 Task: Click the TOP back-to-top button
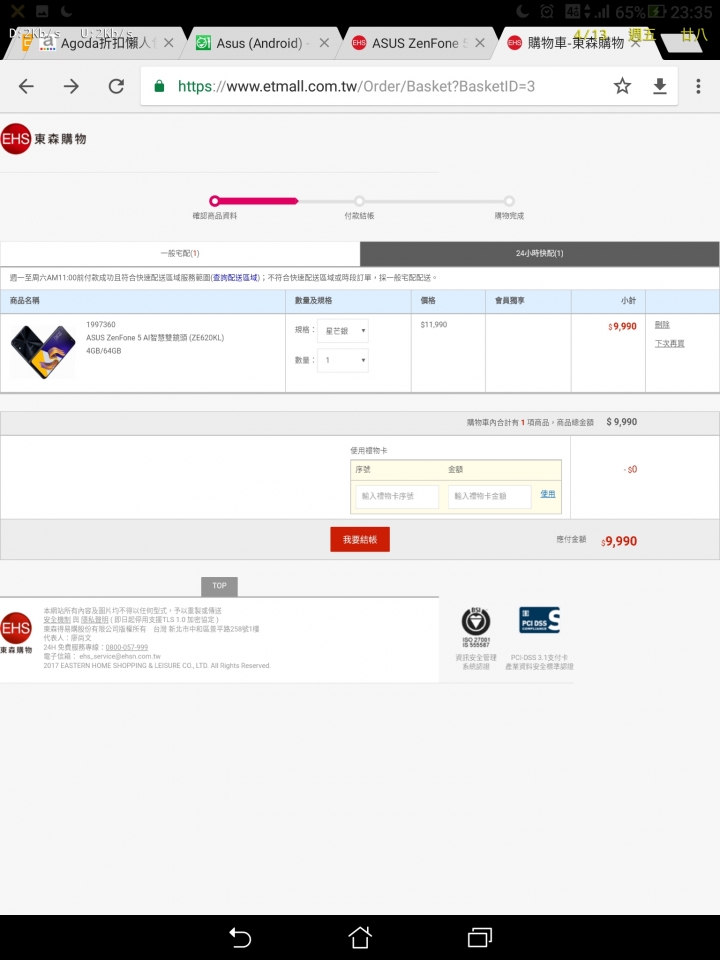coord(219,586)
